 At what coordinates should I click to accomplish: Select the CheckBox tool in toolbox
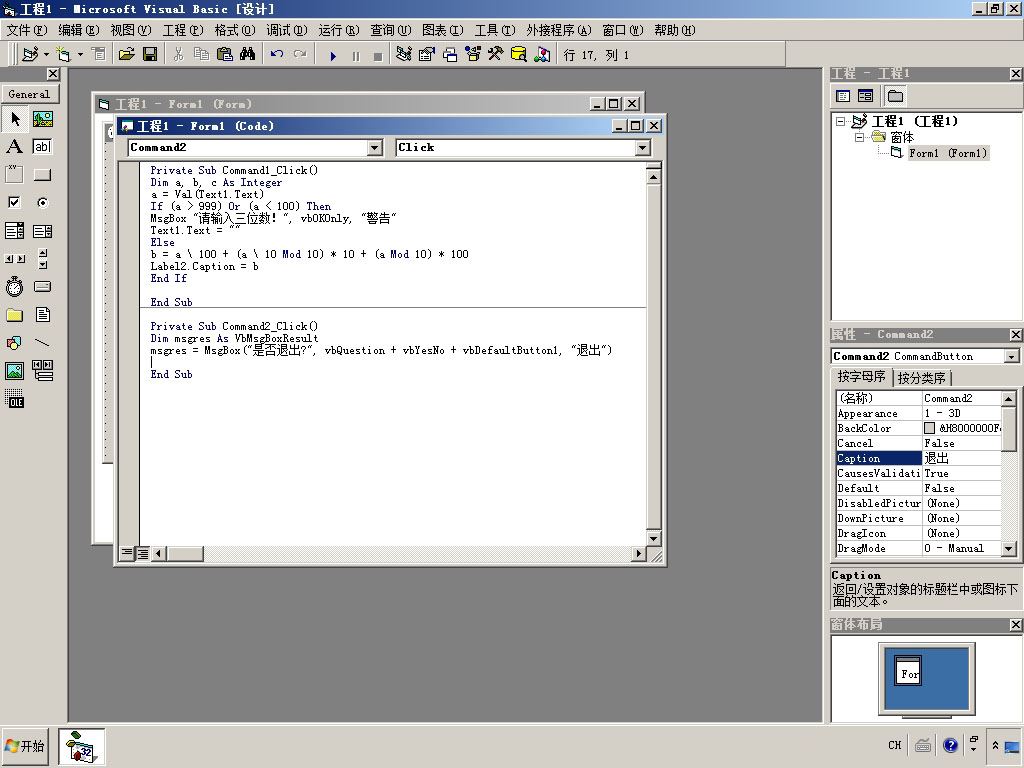click(14, 202)
